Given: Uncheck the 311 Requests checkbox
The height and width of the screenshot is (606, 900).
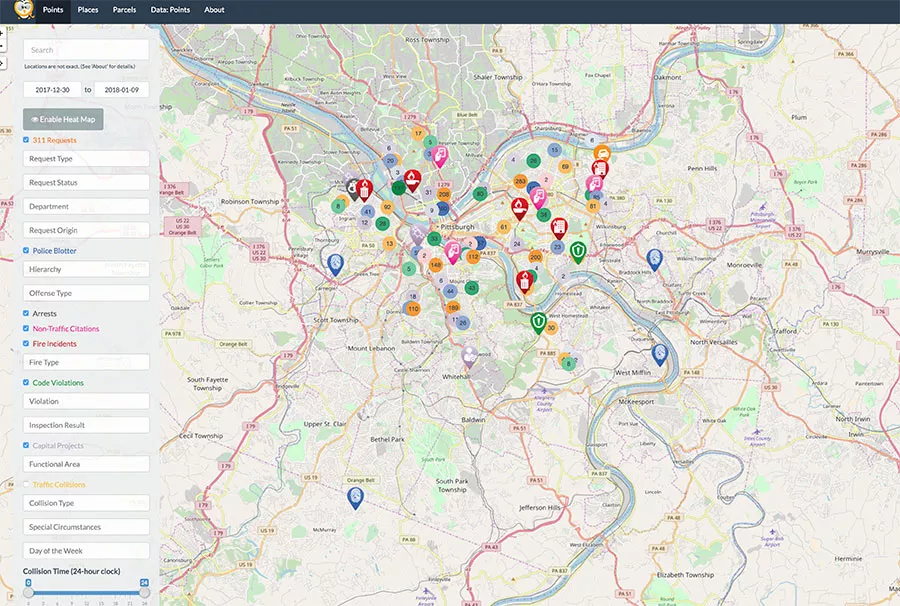Looking at the screenshot, I should click(x=26, y=140).
